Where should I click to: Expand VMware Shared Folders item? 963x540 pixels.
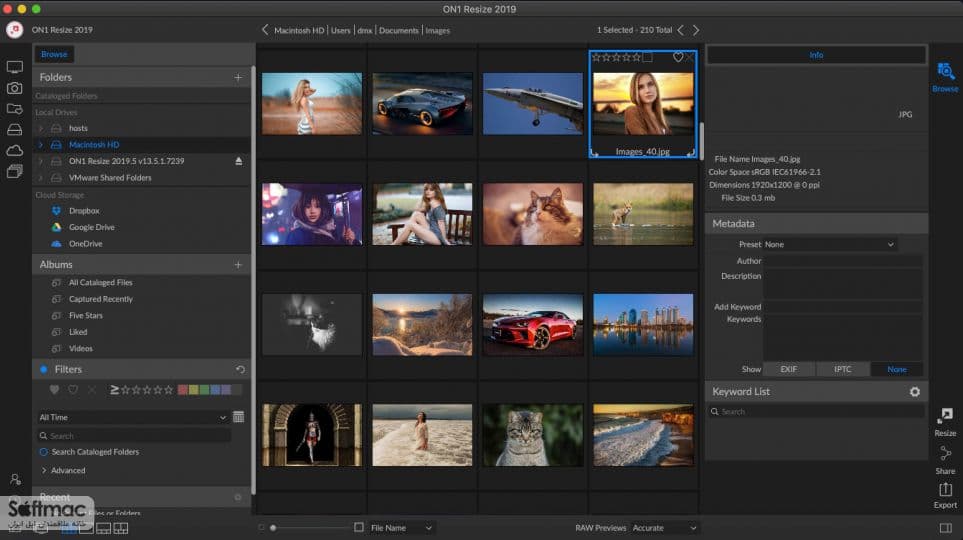[x=41, y=178]
